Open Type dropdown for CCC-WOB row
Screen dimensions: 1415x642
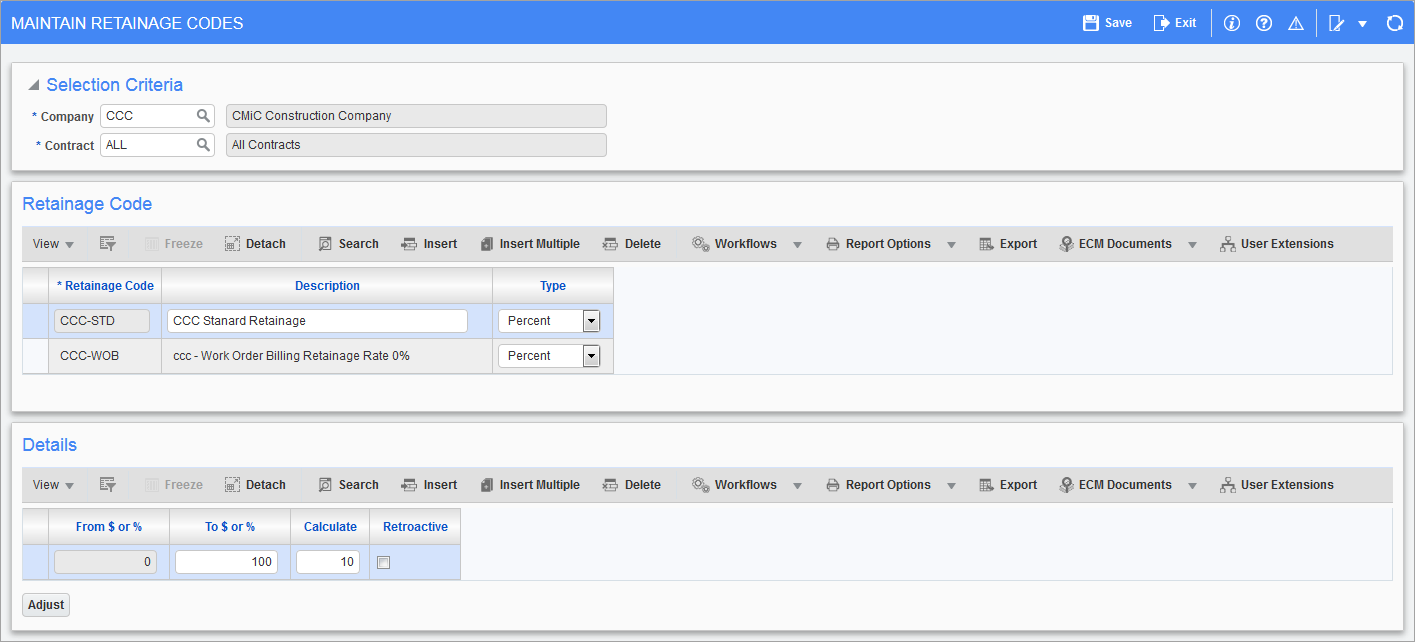click(x=591, y=356)
